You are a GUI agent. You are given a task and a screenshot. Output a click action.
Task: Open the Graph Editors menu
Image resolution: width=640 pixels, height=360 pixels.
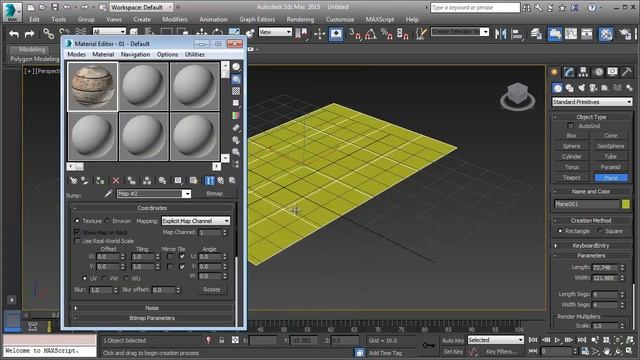click(257, 19)
